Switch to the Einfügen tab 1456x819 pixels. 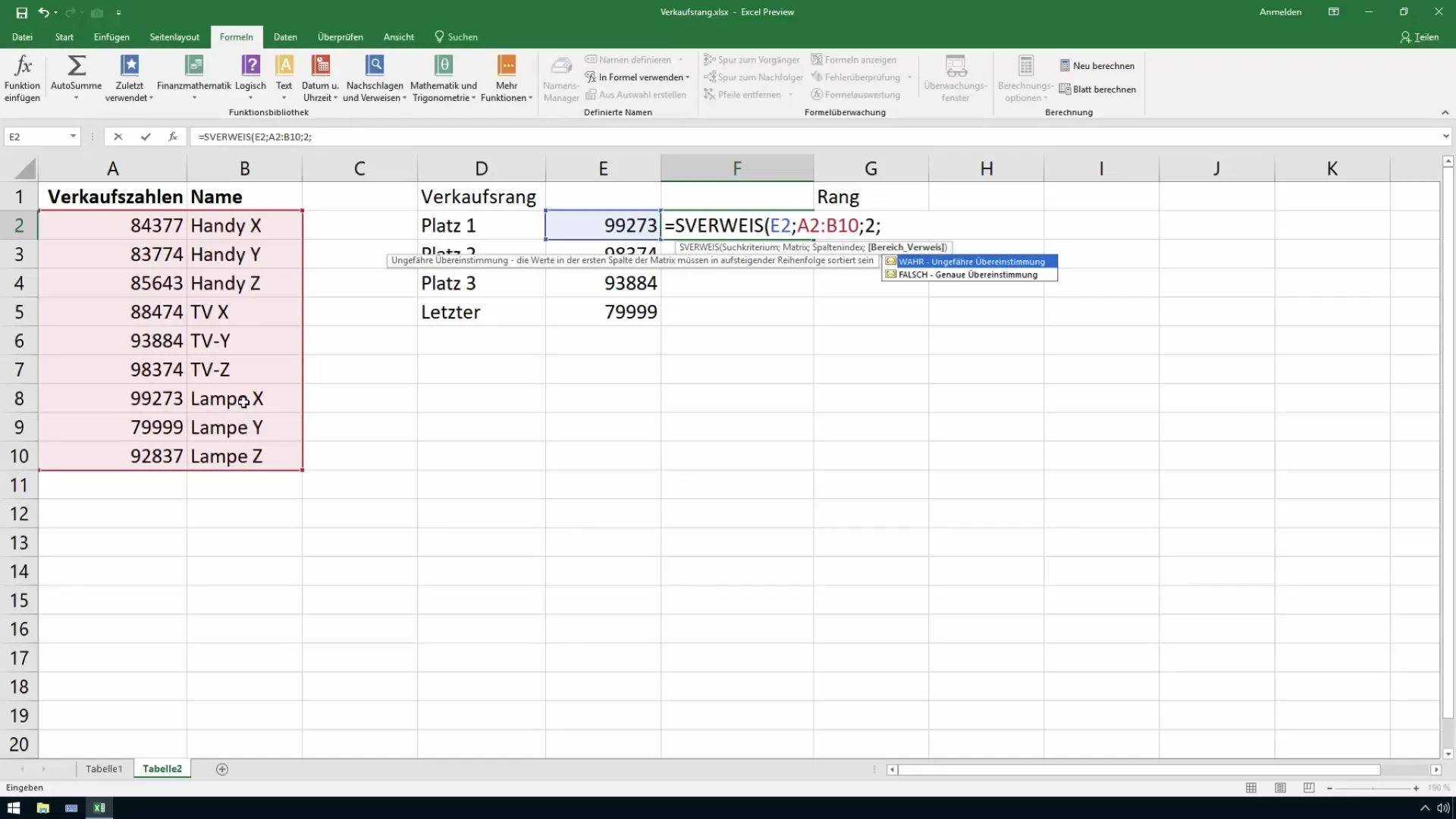coord(111,36)
